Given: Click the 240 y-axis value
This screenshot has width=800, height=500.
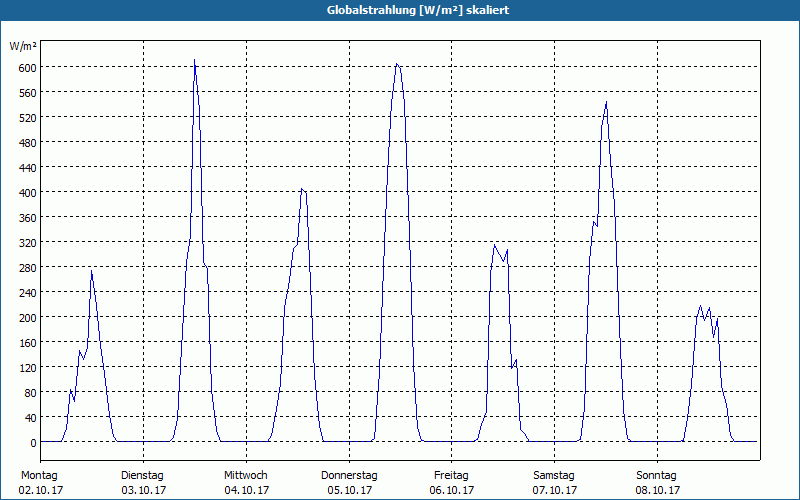Looking at the screenshot, I should point(26,293).
